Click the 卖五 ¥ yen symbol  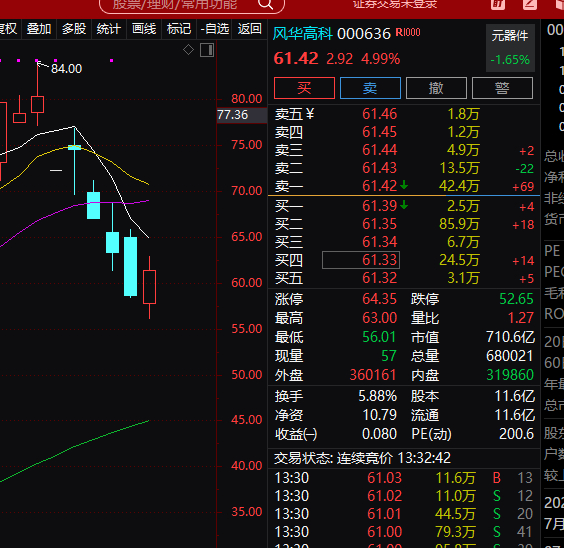point(310,114)
